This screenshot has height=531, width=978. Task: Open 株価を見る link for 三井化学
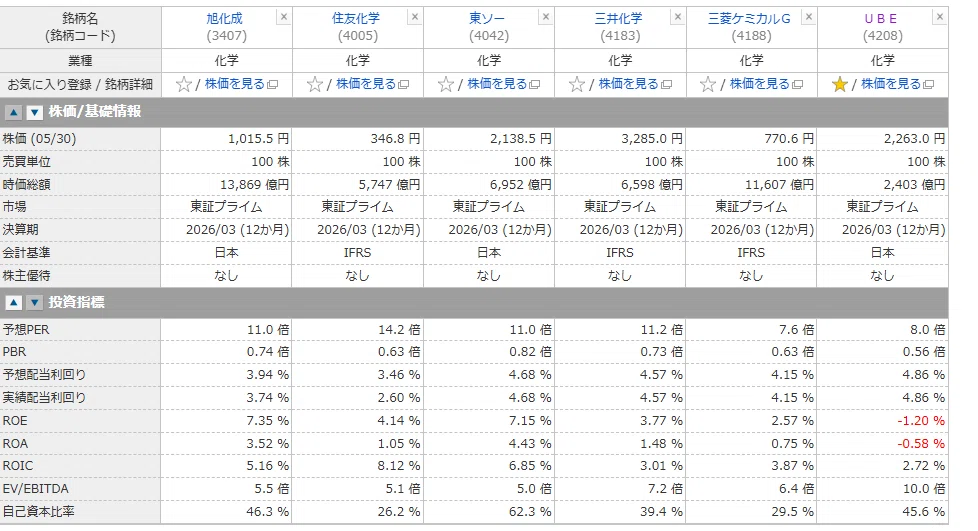629,84
